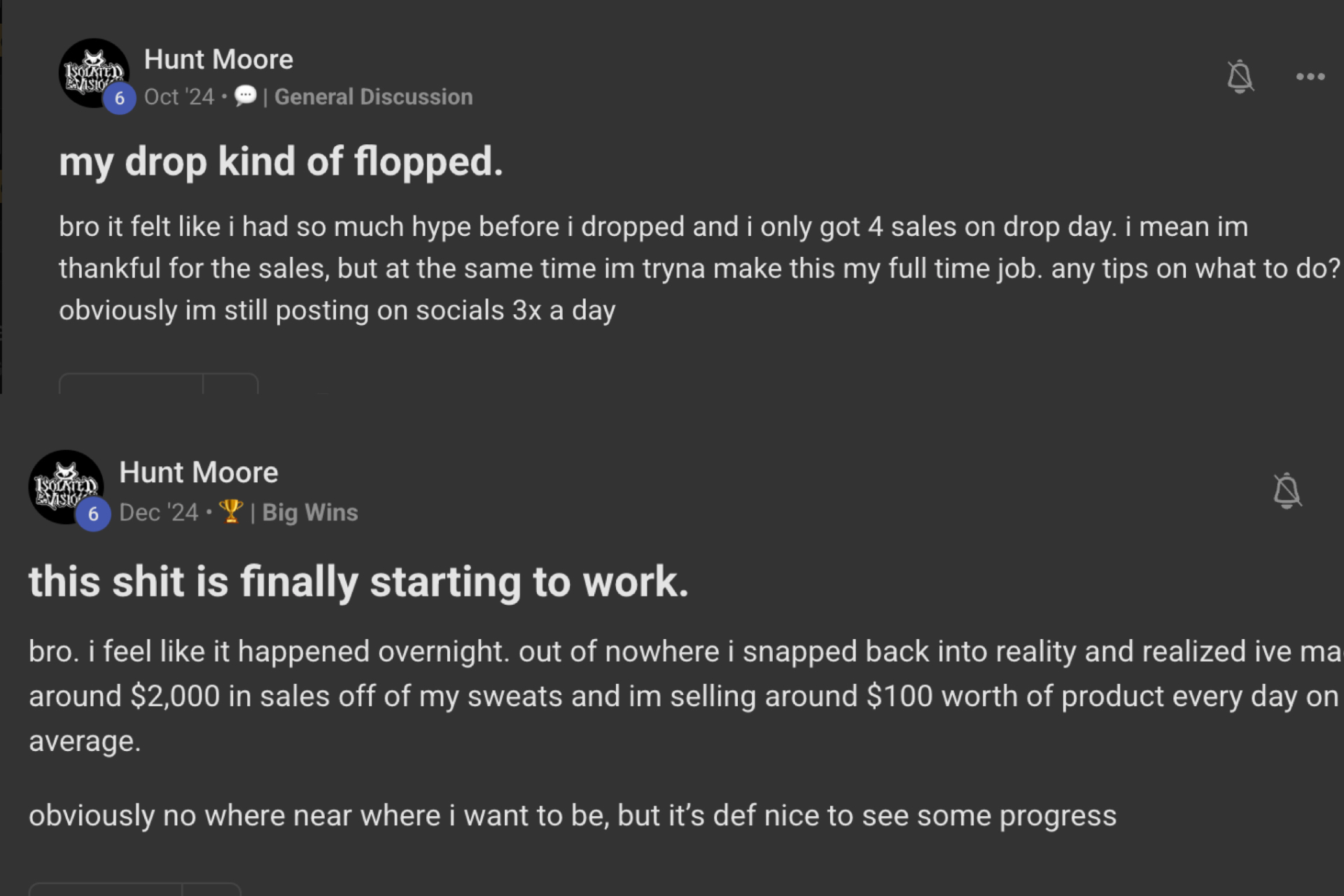Open the 'my drop kind of flopped.' post title

[x=281, y=162]
